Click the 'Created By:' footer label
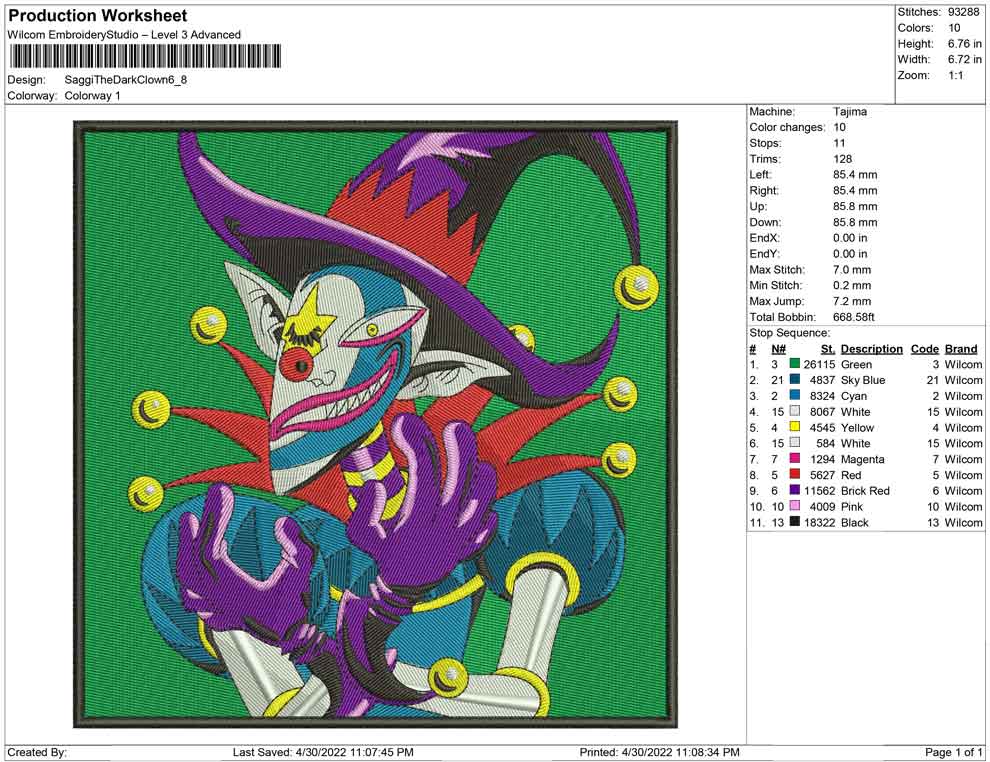Viewport: 990px width, 762px height. pos(37,752)
